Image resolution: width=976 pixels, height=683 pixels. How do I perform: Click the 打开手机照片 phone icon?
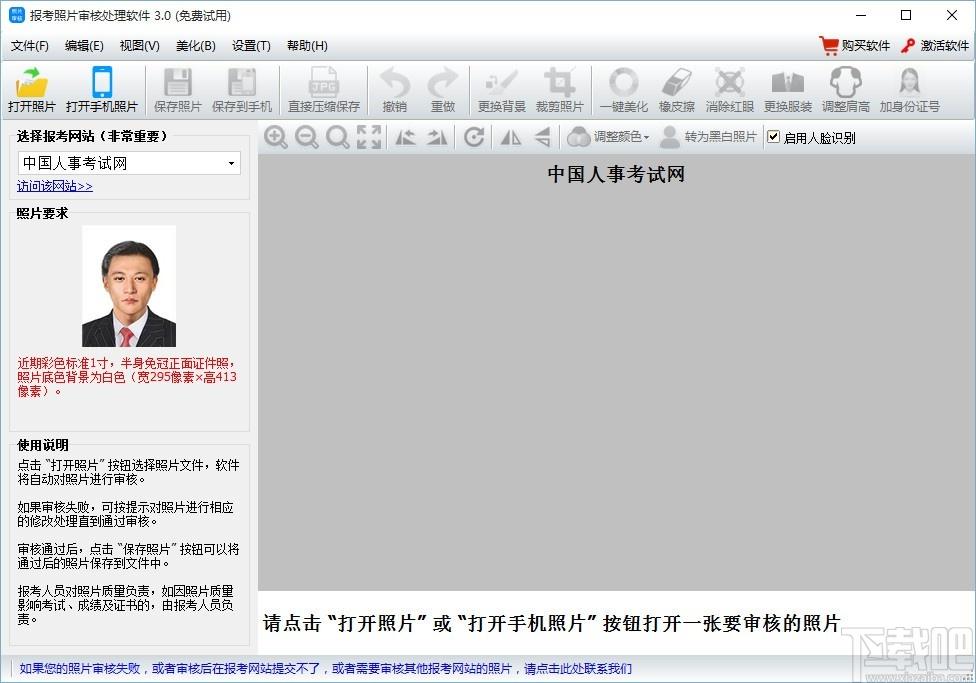pyautogui.click(x=101, y=82)
